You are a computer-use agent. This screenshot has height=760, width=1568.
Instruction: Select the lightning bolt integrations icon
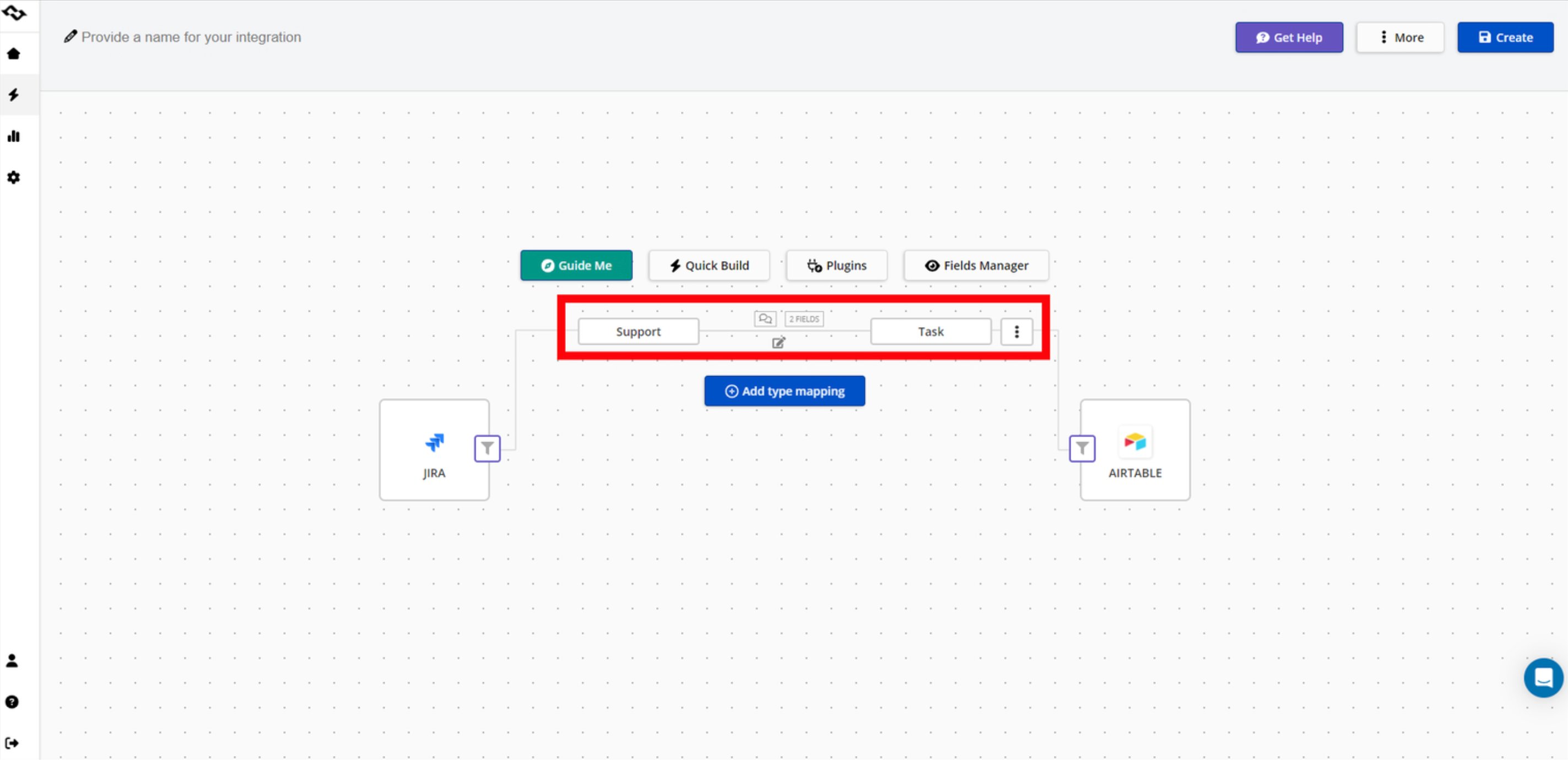13,94
